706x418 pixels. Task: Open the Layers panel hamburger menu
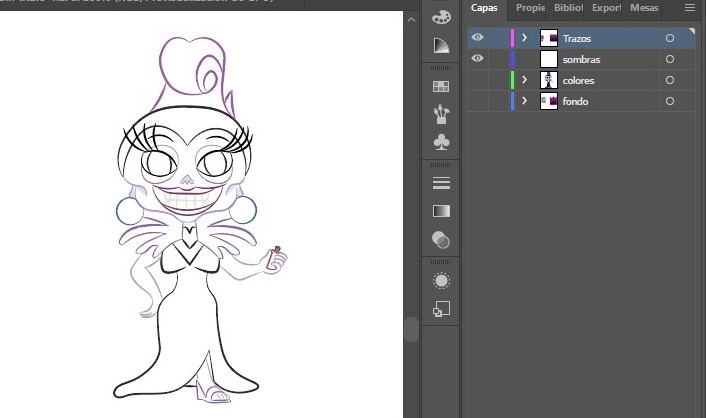coord(690,8)
